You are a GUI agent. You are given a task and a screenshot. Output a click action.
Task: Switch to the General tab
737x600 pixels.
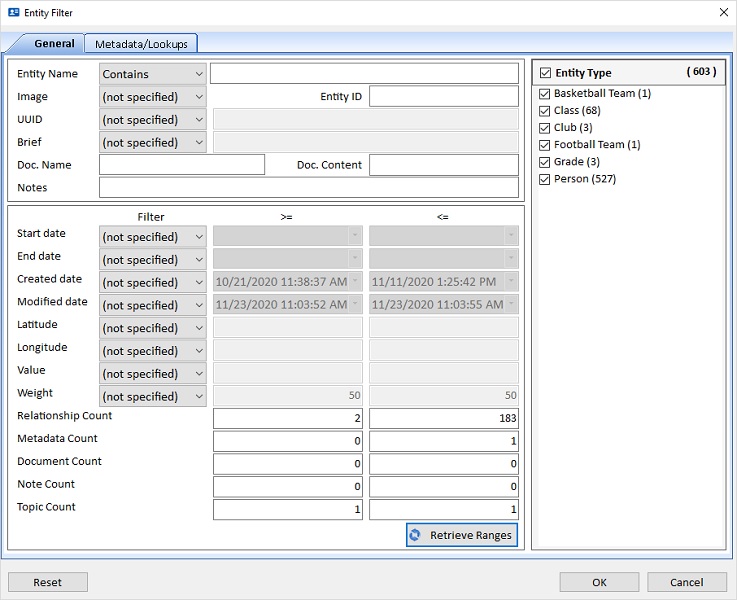(x=54, y=44)
